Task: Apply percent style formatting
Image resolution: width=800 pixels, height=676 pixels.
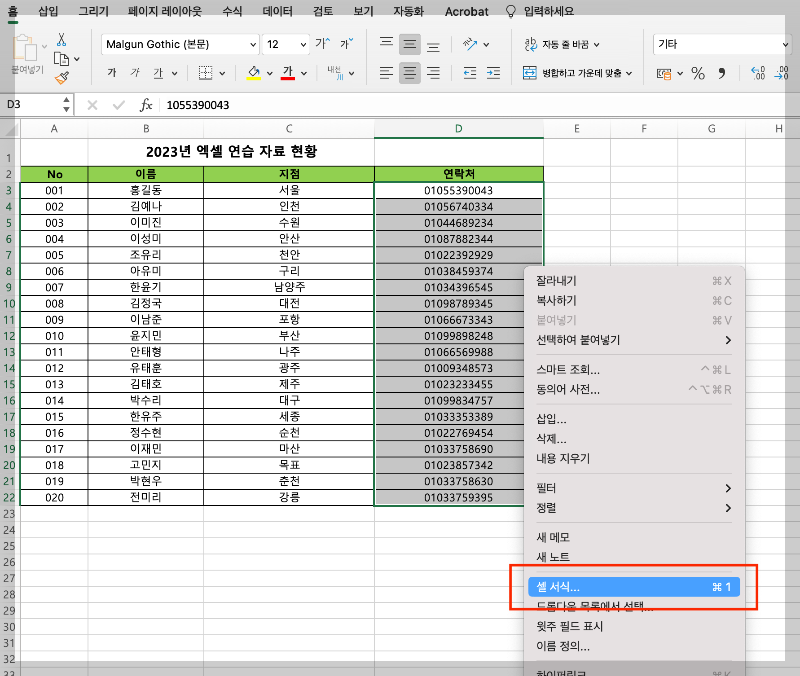Action: [x=697, y=71]
